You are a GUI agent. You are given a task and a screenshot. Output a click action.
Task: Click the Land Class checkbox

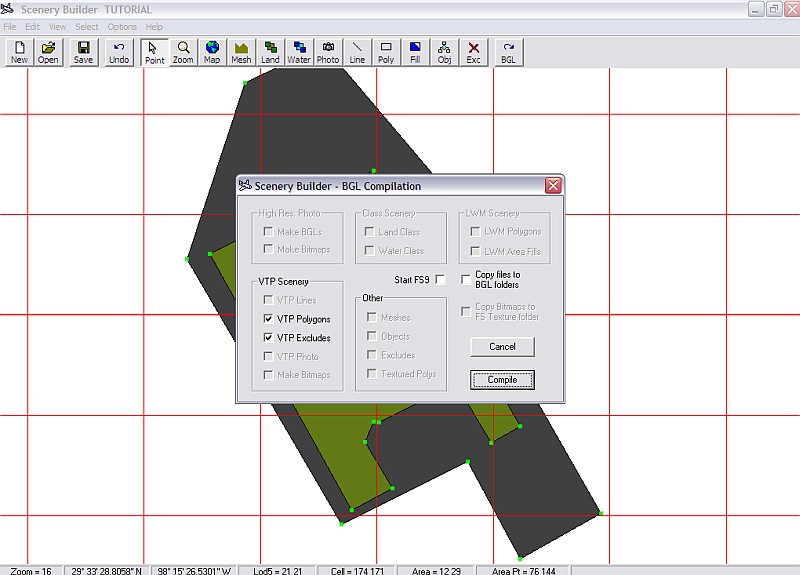[x=369, y=231]
